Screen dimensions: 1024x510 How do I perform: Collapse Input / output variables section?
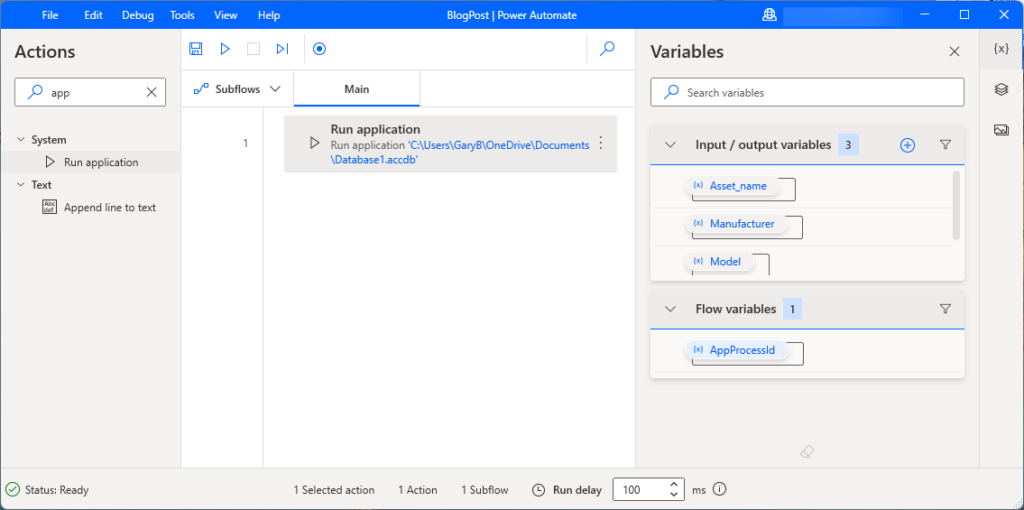point(670,145)
